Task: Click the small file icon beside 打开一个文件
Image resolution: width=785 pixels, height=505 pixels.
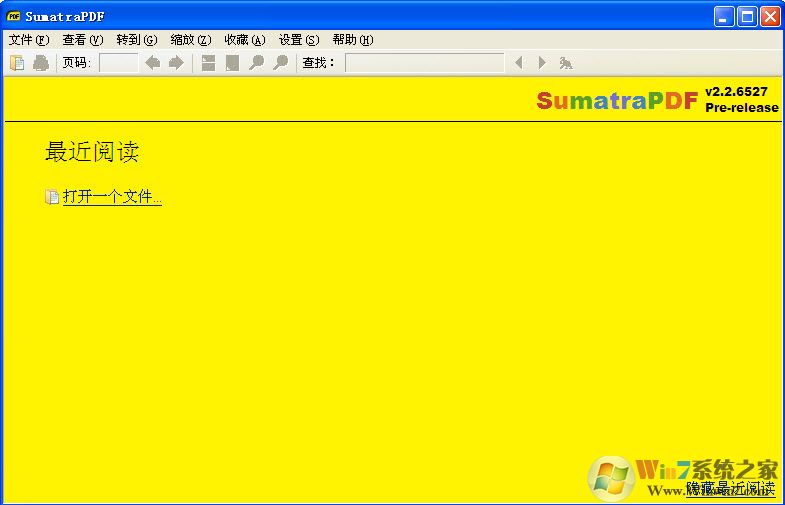Action: coord(52,197)
